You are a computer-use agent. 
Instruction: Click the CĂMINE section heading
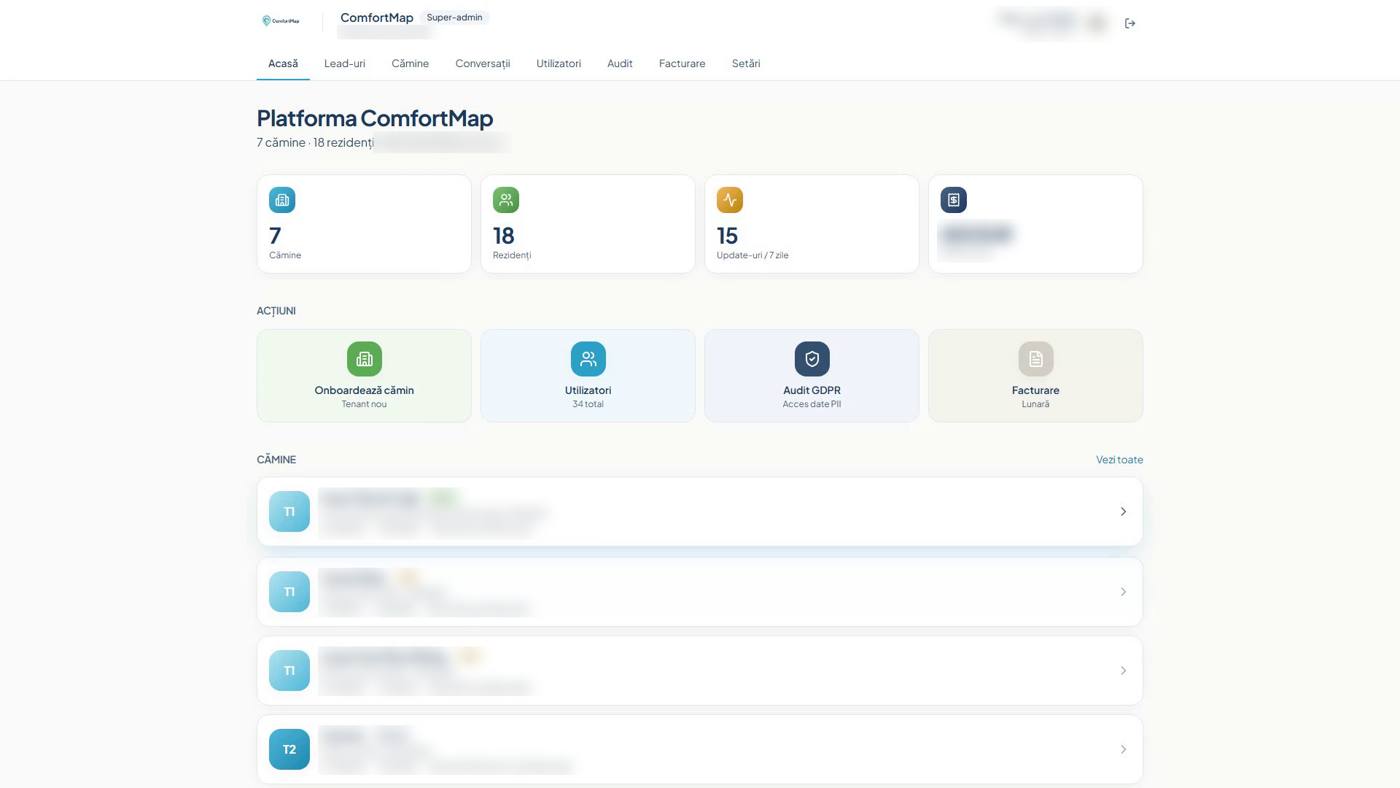(x=276, y=460)
